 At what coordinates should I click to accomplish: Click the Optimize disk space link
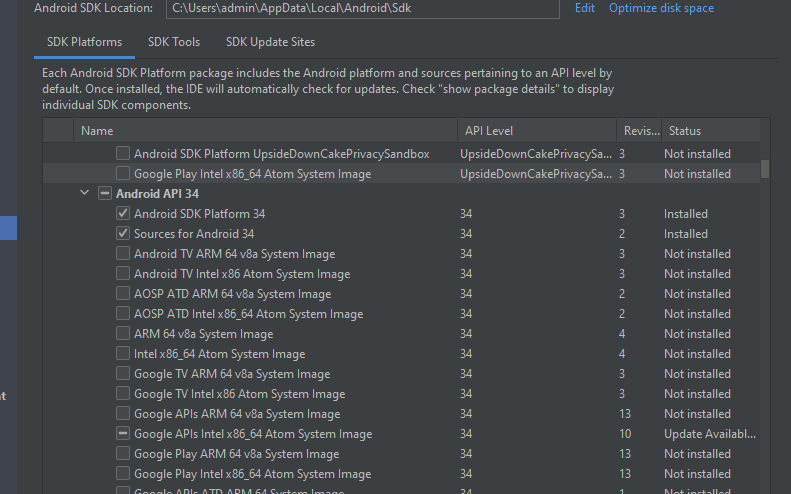tap(661, 8)
